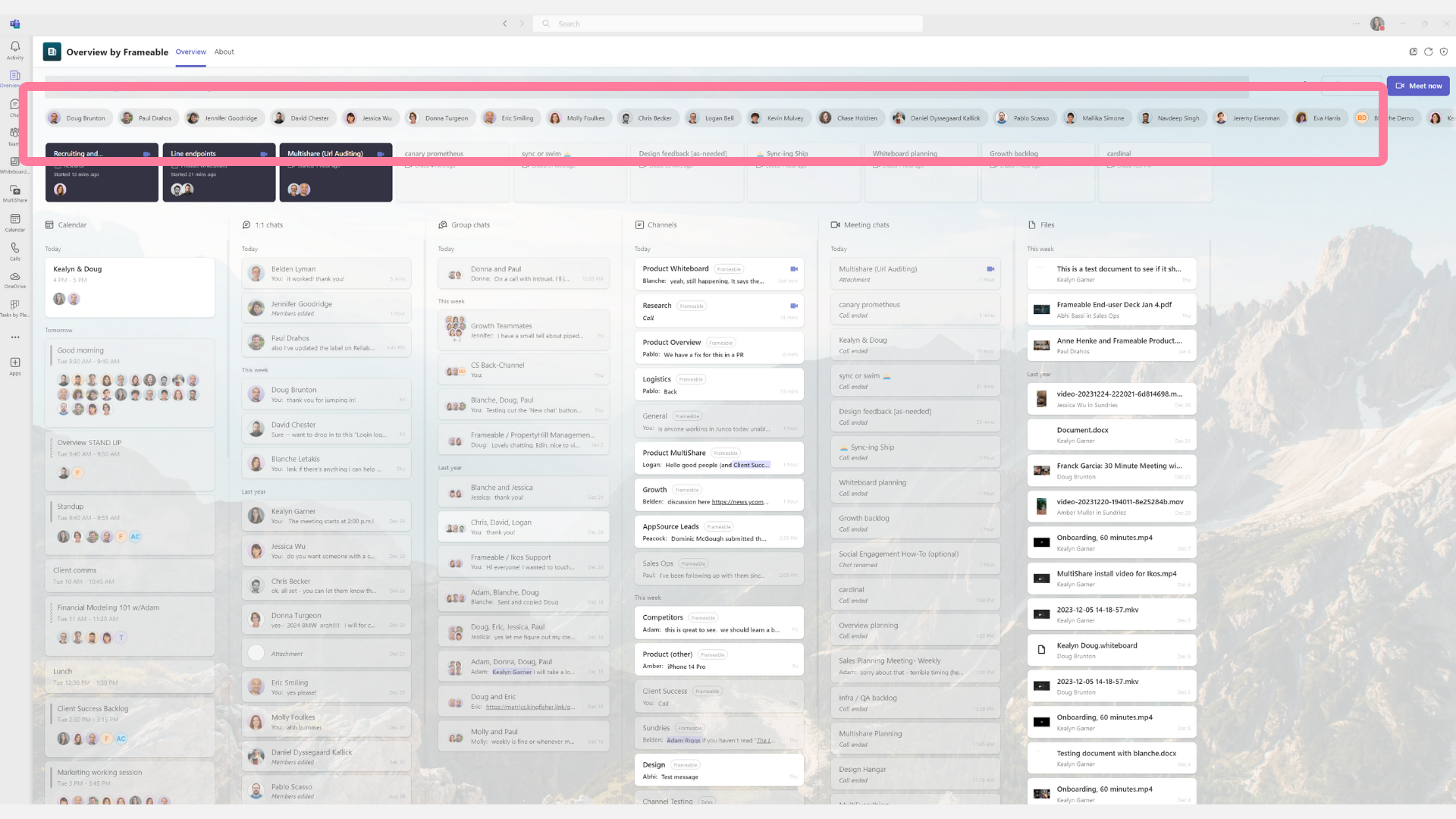Refresh the app with the reload icon

coord(1429,52)
